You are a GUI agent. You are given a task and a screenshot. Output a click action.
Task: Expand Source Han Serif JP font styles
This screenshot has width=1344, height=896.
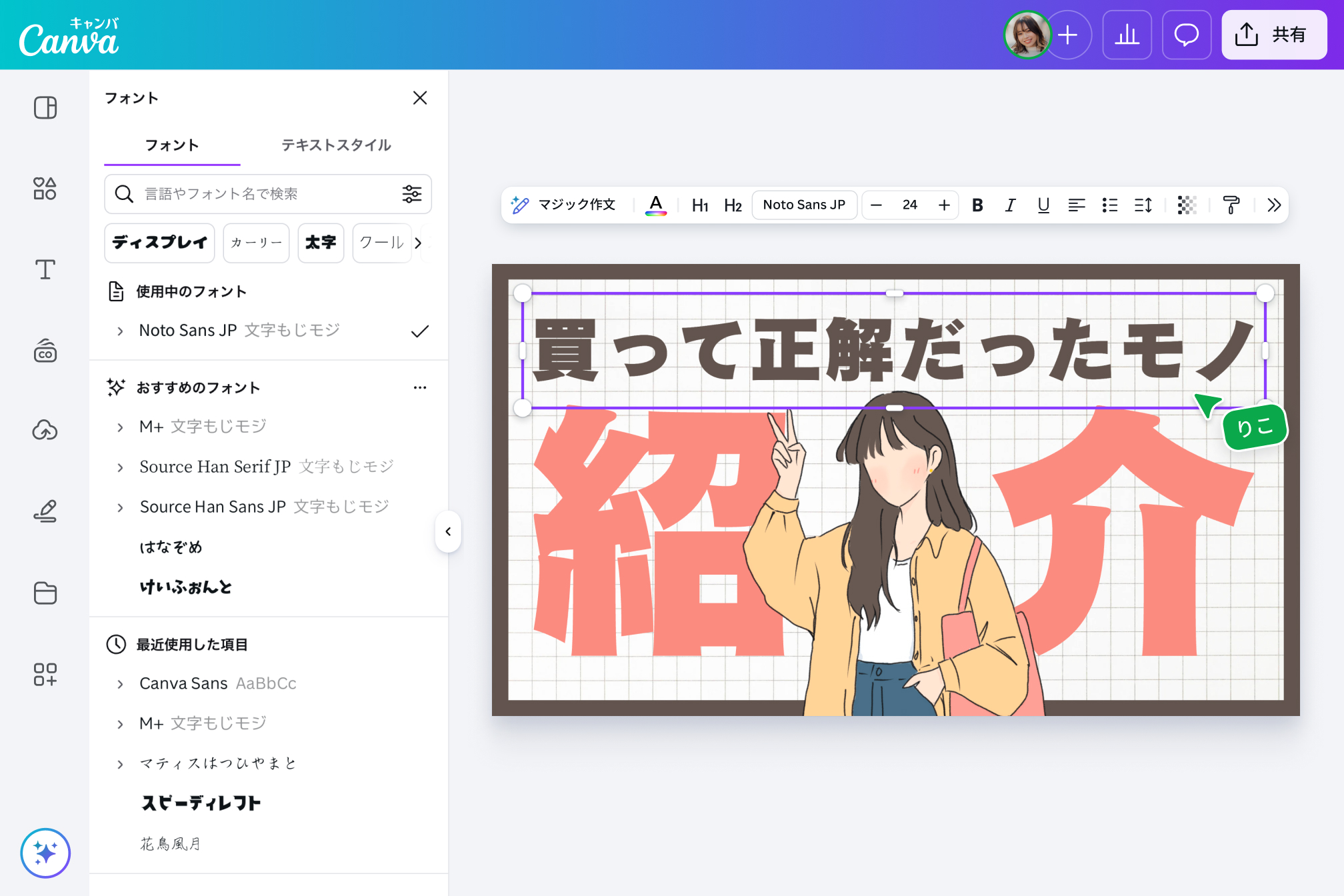120,467
